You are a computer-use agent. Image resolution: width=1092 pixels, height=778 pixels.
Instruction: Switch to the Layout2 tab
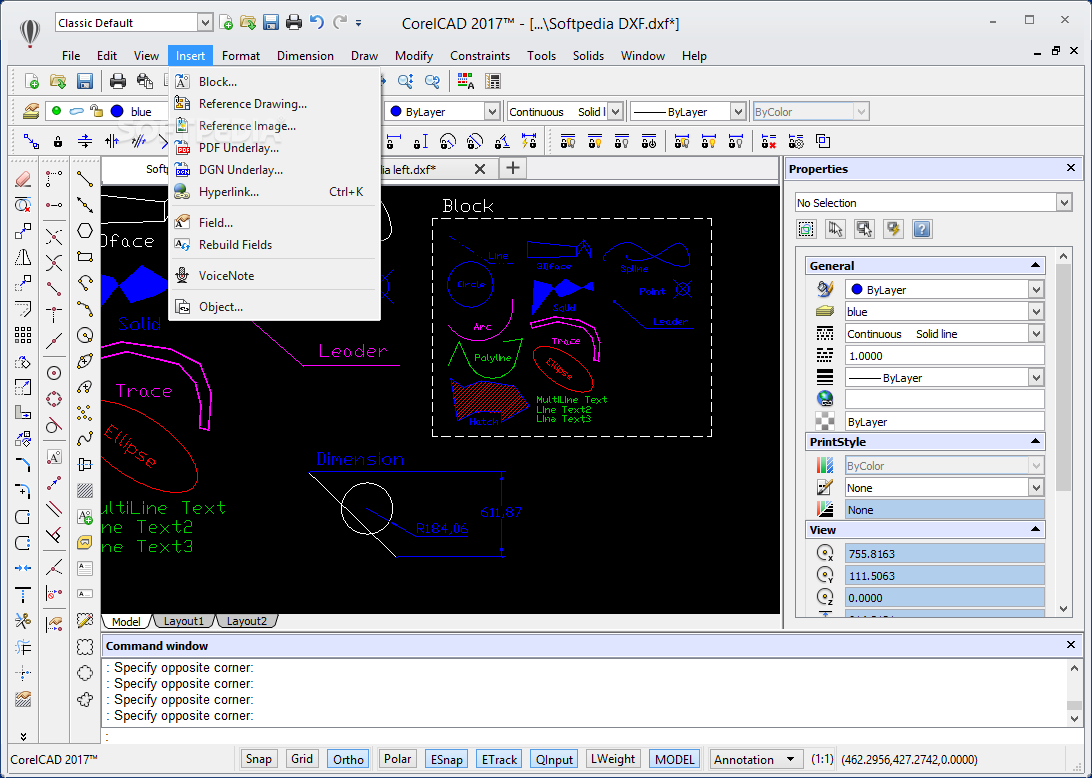pyautogui.click(x=247, y=621)
